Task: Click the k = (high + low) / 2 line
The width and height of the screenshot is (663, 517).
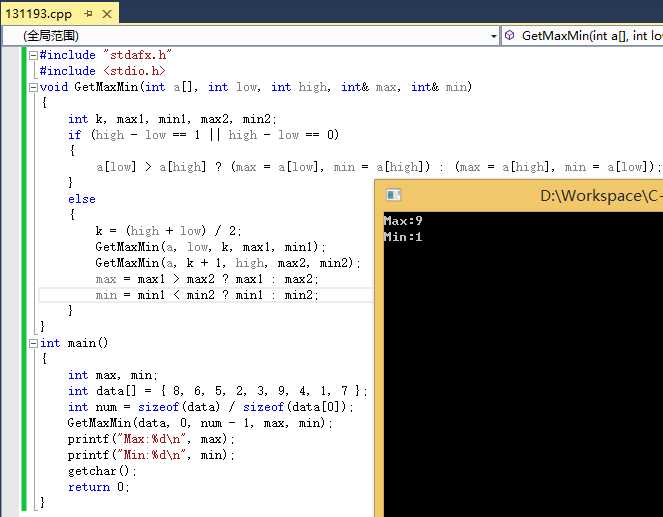Action: (168, 231)
